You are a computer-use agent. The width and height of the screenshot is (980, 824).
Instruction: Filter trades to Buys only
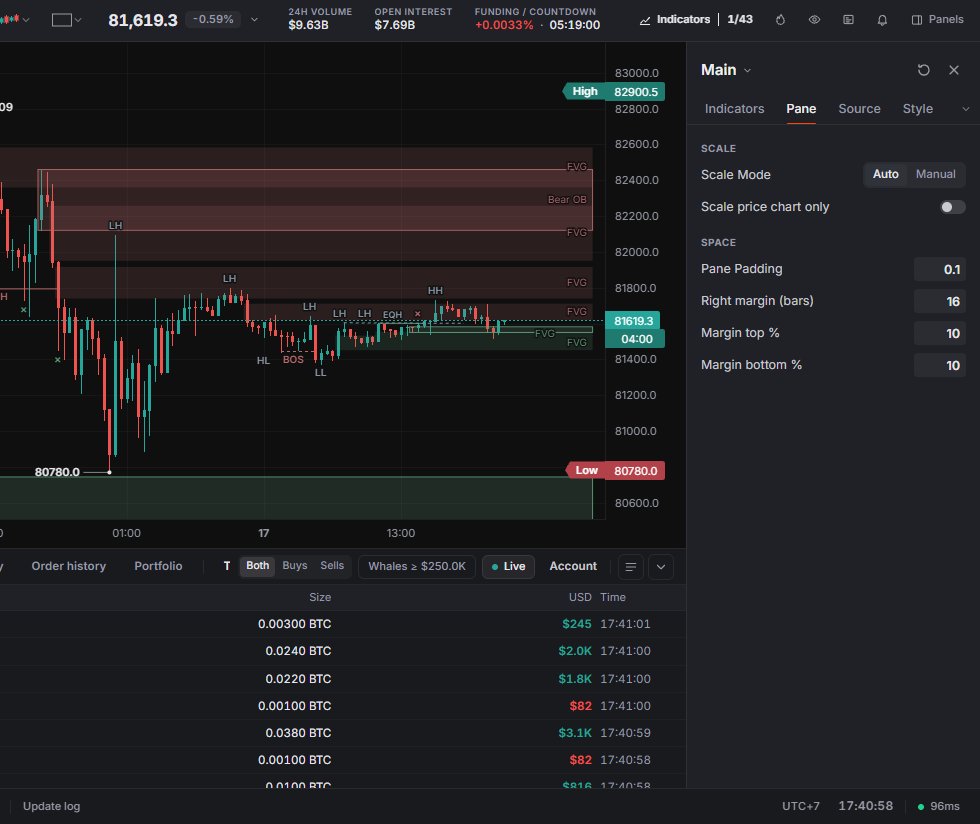pyautogui.click(x=295, y=566)
